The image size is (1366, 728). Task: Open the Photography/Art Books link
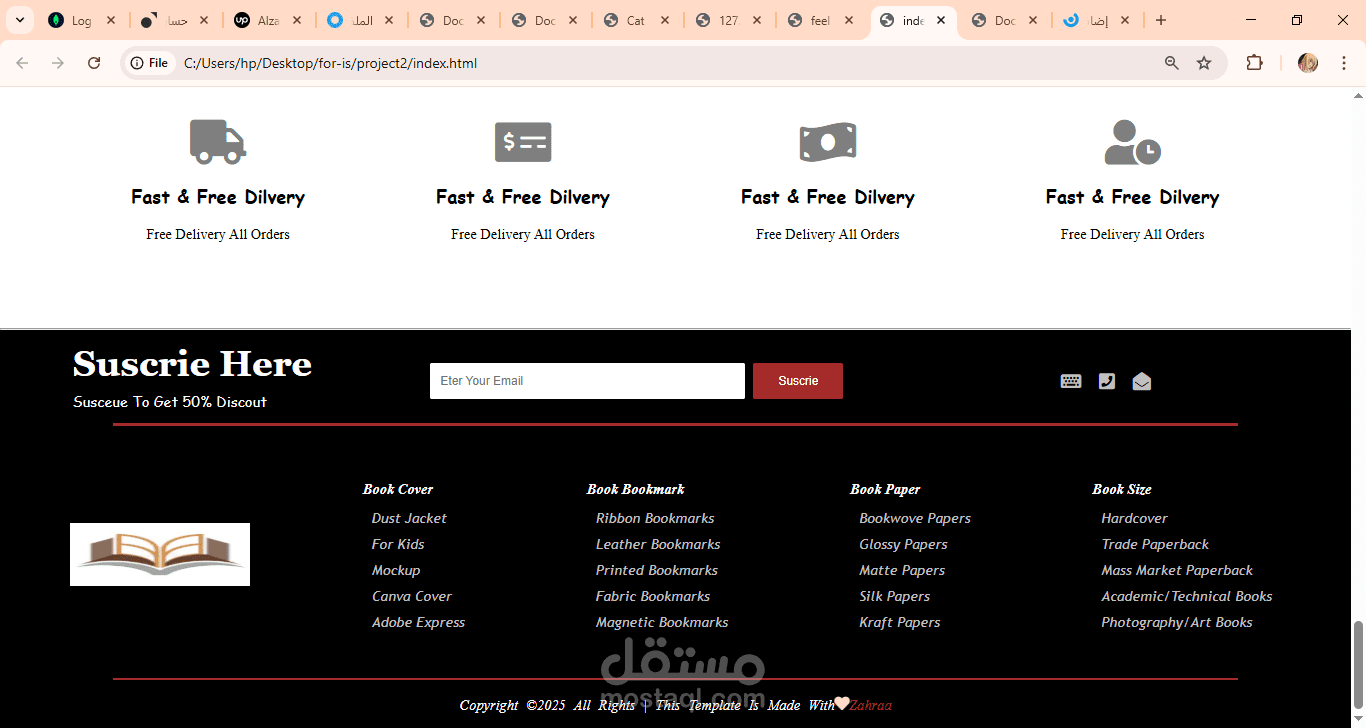1177,622
